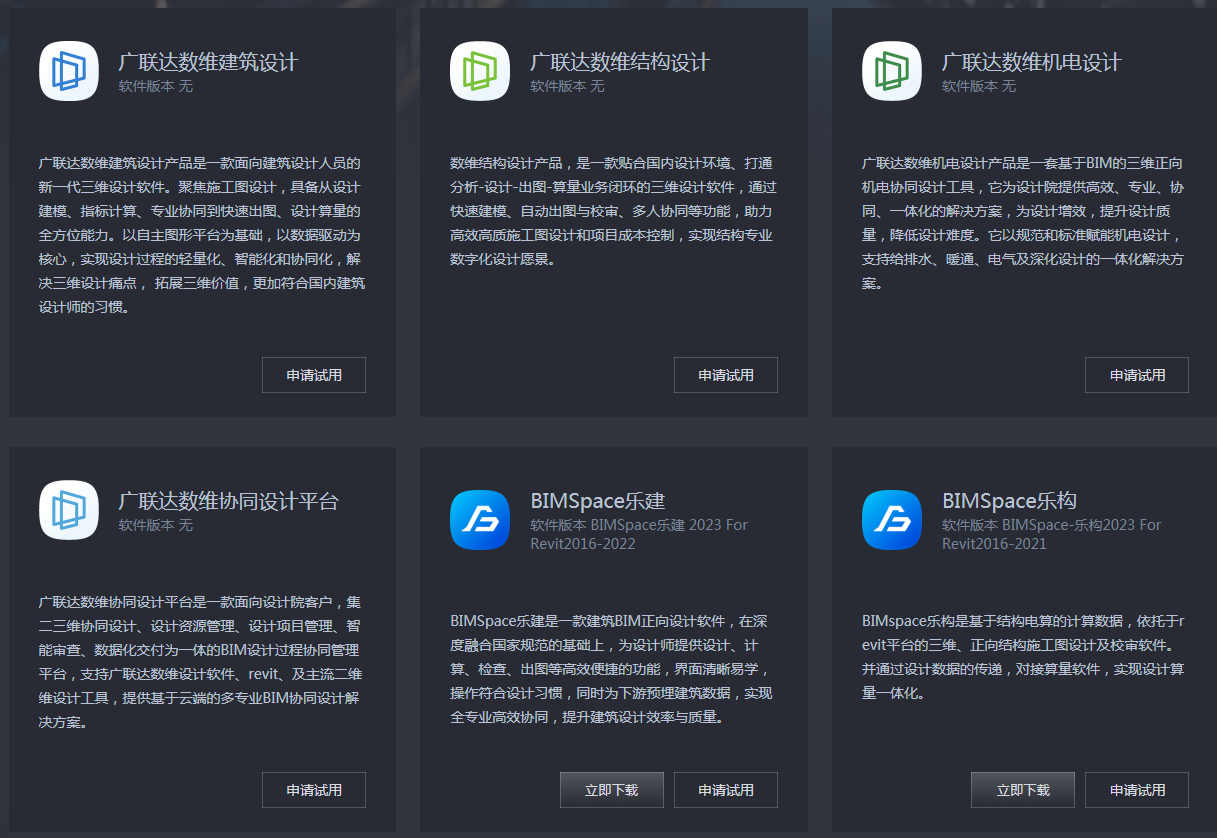
Task: Click the 数维结构设计产品 description paragraph
Action: click(x=612, y=211)
